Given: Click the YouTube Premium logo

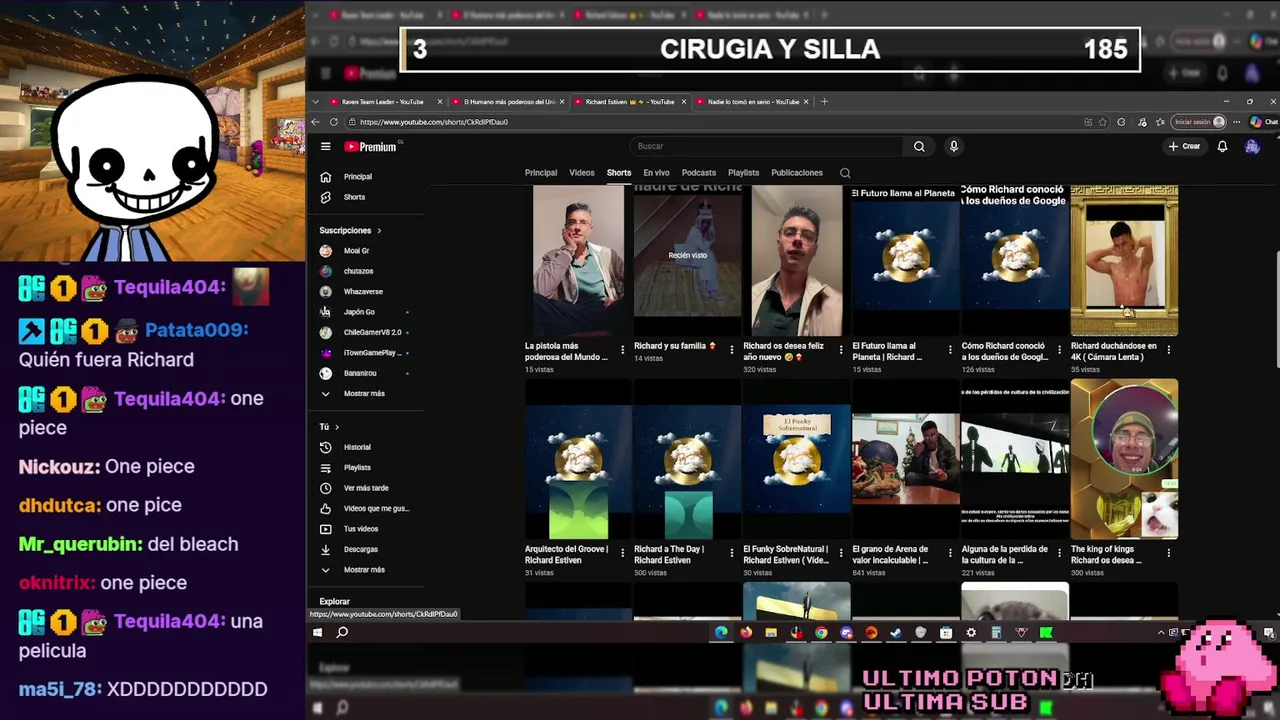Looking at the screenshot, I should point(371,146).
